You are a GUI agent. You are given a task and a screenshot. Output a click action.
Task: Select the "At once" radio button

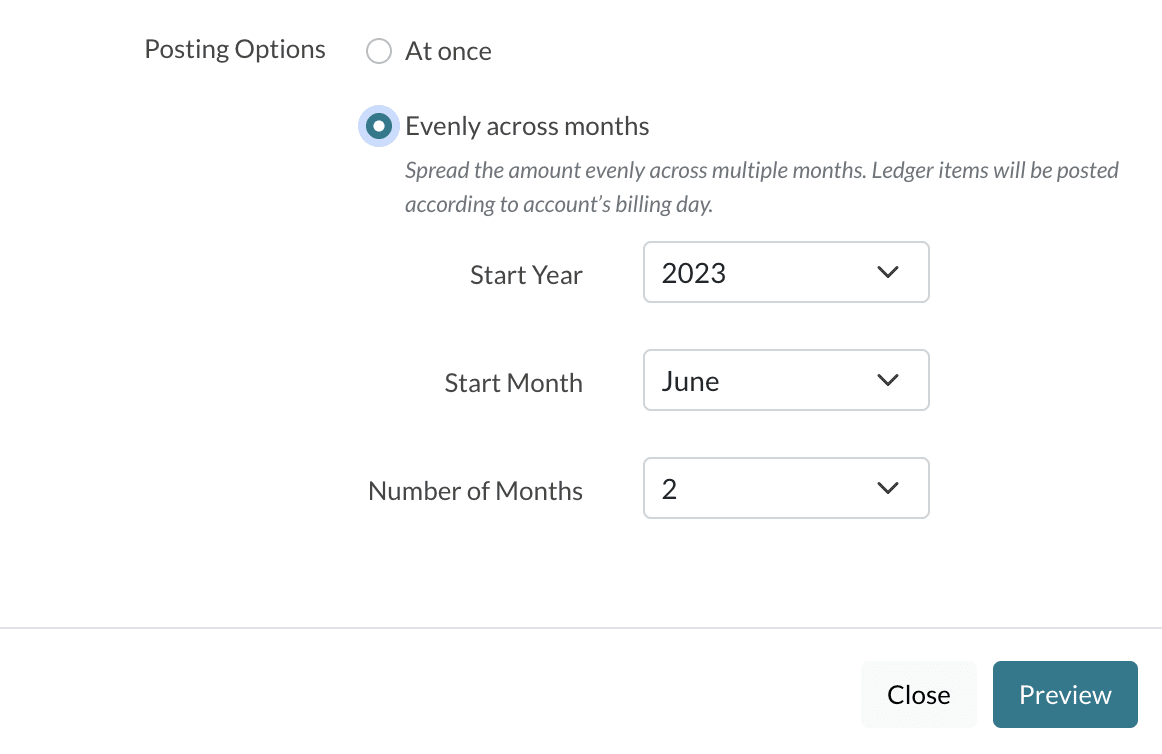(379, 51)
